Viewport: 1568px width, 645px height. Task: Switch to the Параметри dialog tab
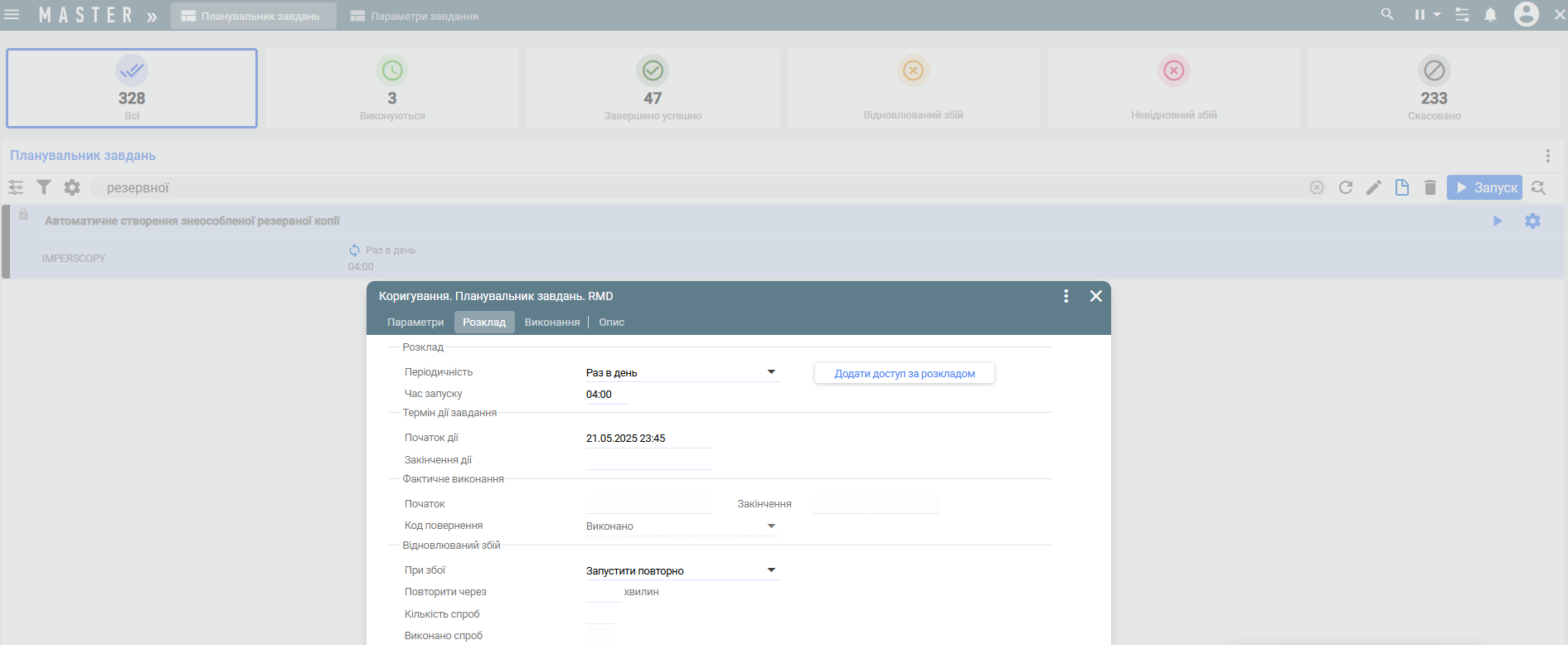click(x=415, y=322)
